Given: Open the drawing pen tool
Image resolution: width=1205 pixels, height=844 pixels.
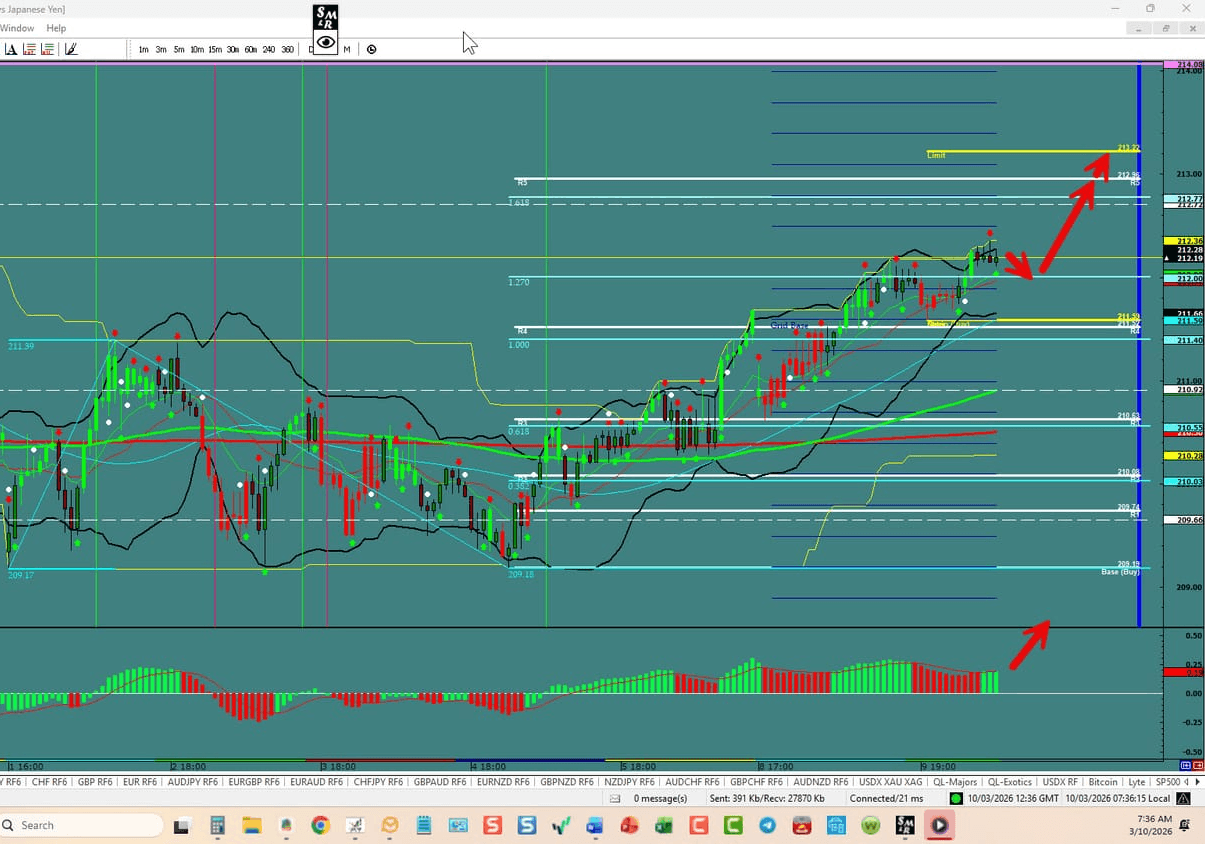Looking at the screenshot, I should [x=70, y=48].
